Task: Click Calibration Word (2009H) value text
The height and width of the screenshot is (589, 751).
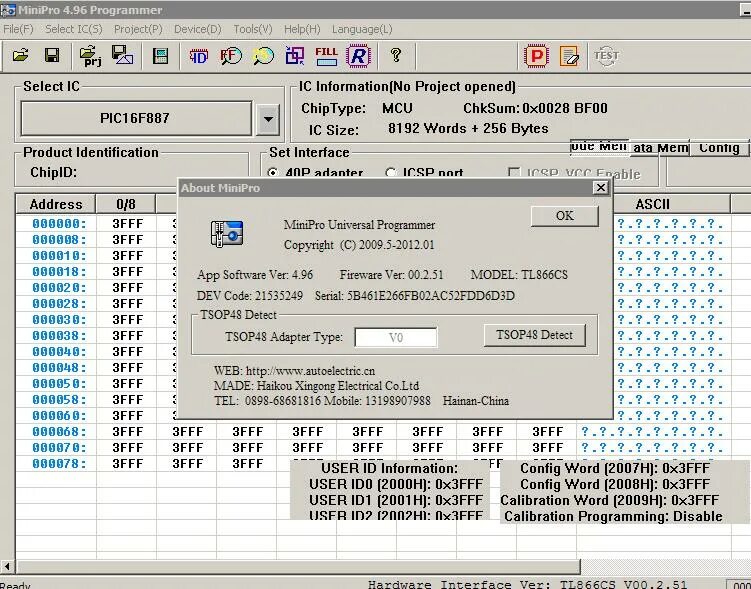Action: [x=609, y=500]
